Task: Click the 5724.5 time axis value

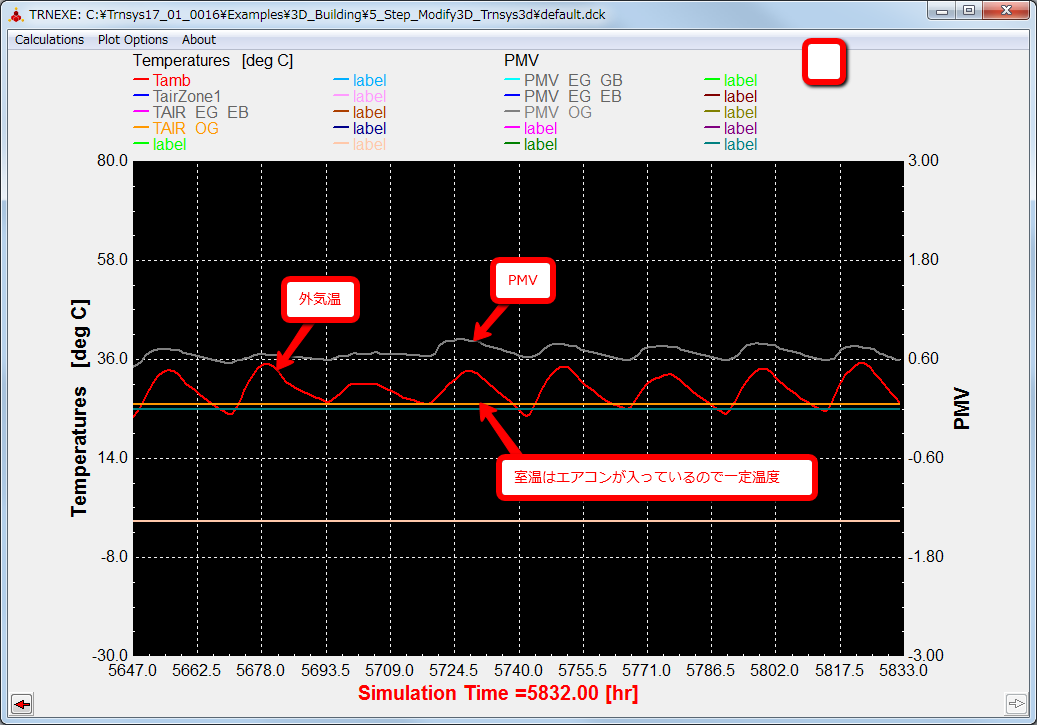Action: [x=454, y=671]
